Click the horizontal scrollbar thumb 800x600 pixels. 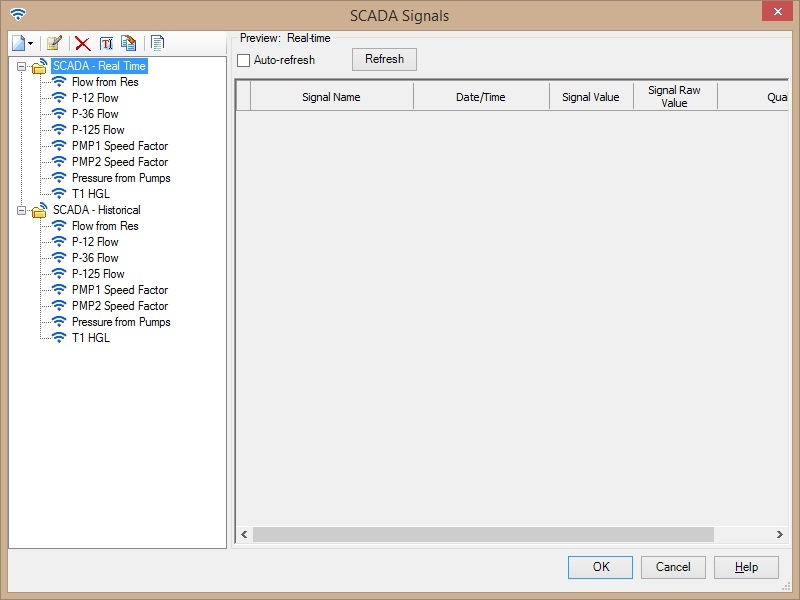click(x=483, y=534)
